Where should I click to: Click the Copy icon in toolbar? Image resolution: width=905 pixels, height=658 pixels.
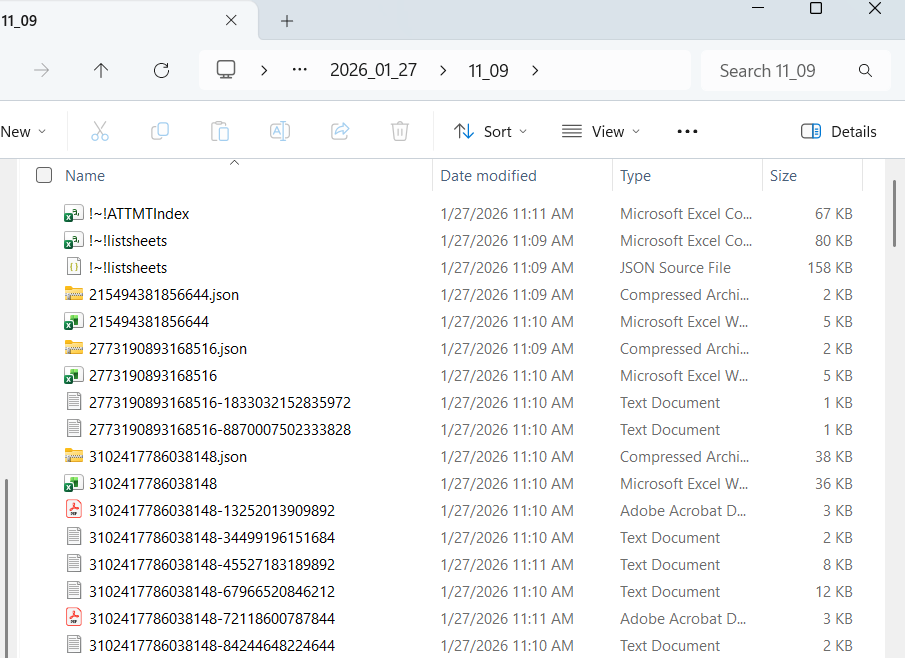pyautogui.click(x=159, y=131)
